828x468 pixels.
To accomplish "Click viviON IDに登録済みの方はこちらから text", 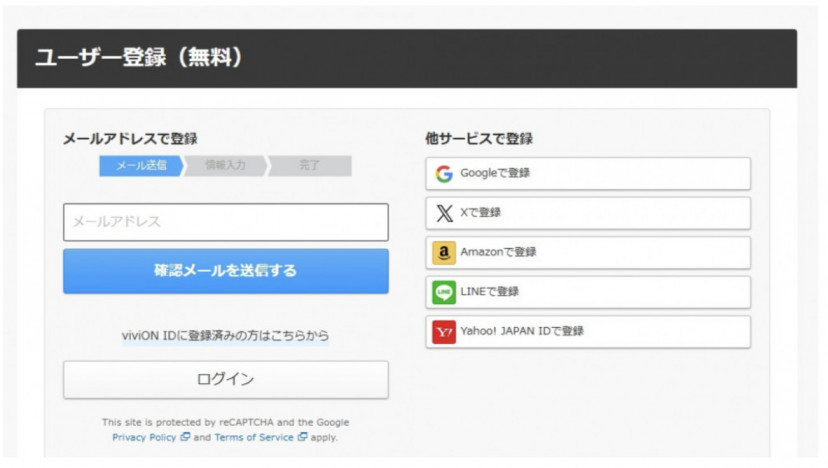I will pos(225,335).
